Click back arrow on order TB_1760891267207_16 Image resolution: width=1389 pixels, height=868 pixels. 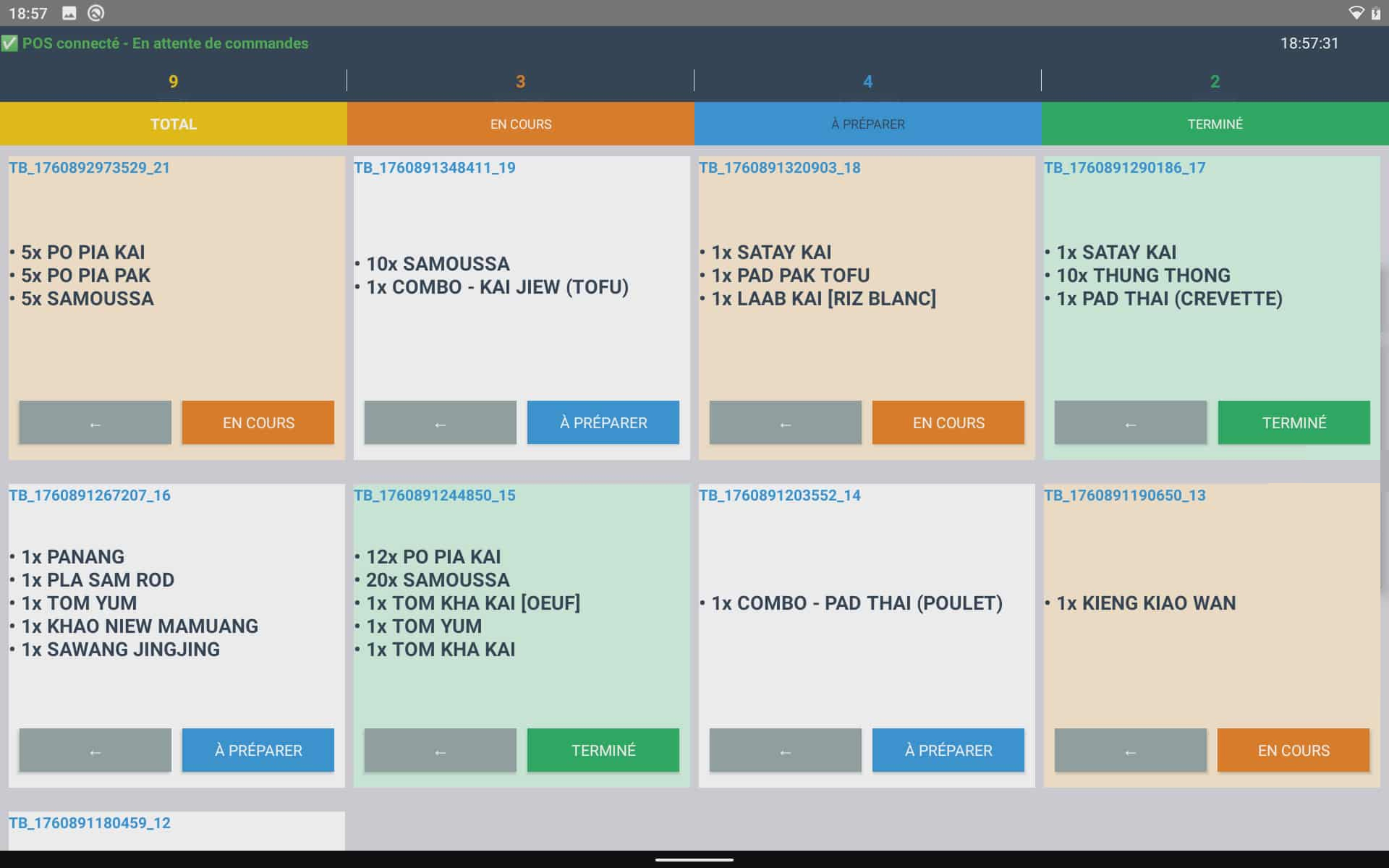(95, 750)
